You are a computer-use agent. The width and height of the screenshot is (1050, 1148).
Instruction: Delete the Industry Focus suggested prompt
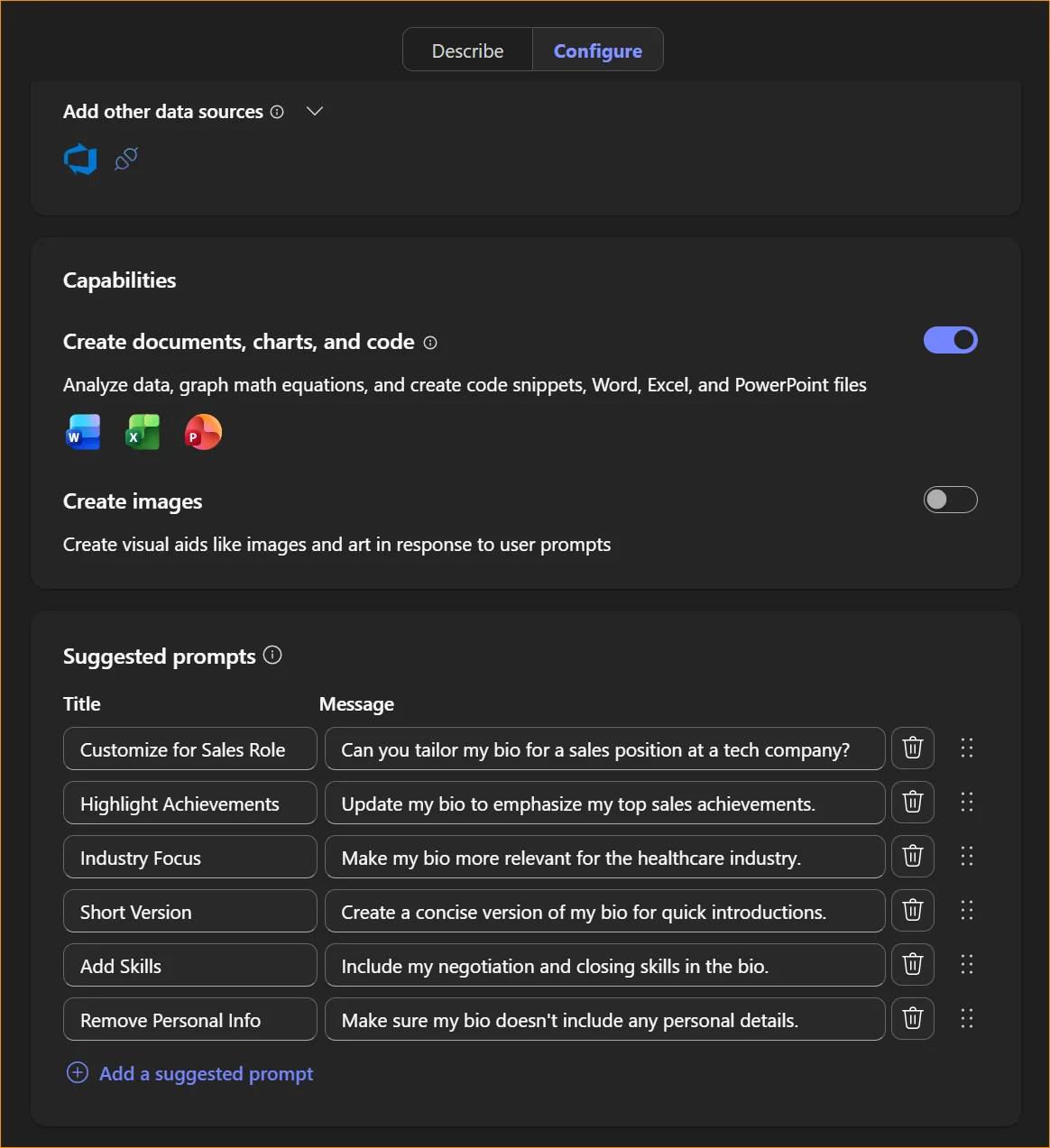click(x=912, y=857)
